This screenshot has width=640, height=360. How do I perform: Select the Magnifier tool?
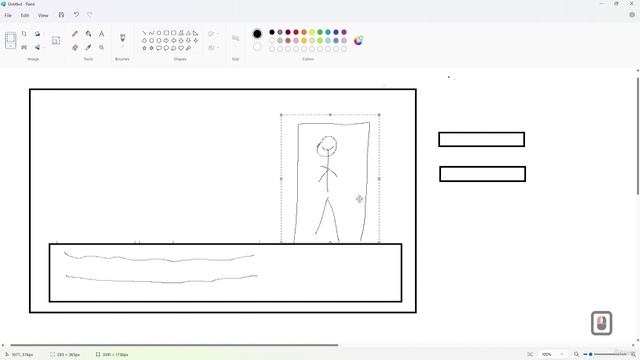101,47
